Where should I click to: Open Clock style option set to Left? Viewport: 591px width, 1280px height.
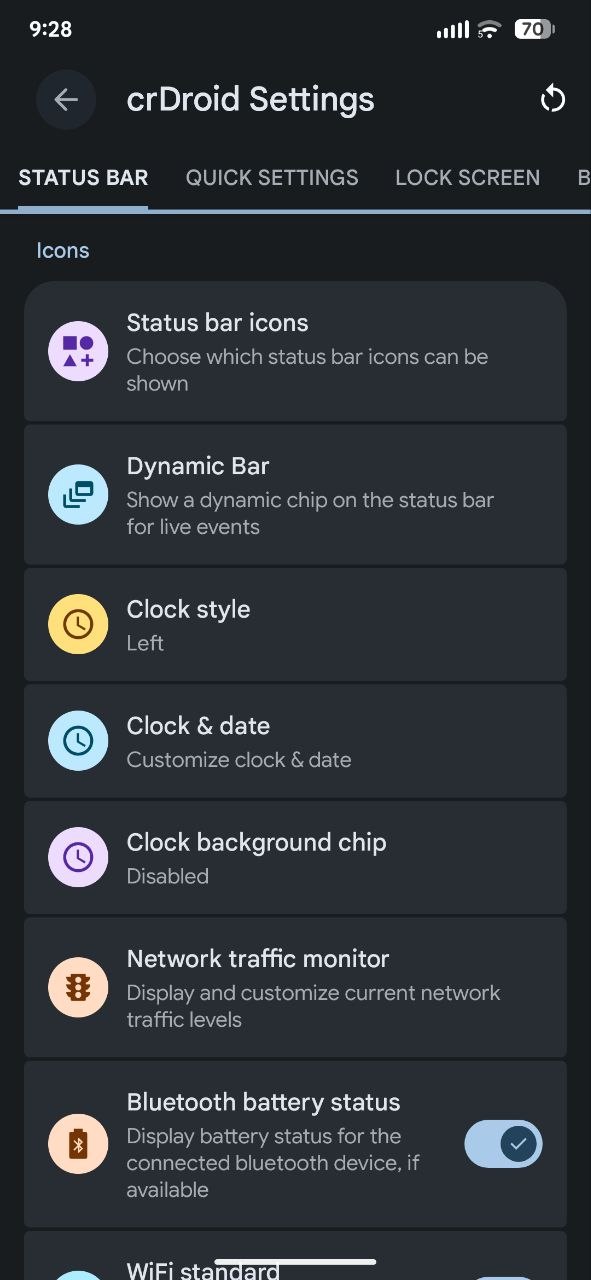tap(295, 624)
